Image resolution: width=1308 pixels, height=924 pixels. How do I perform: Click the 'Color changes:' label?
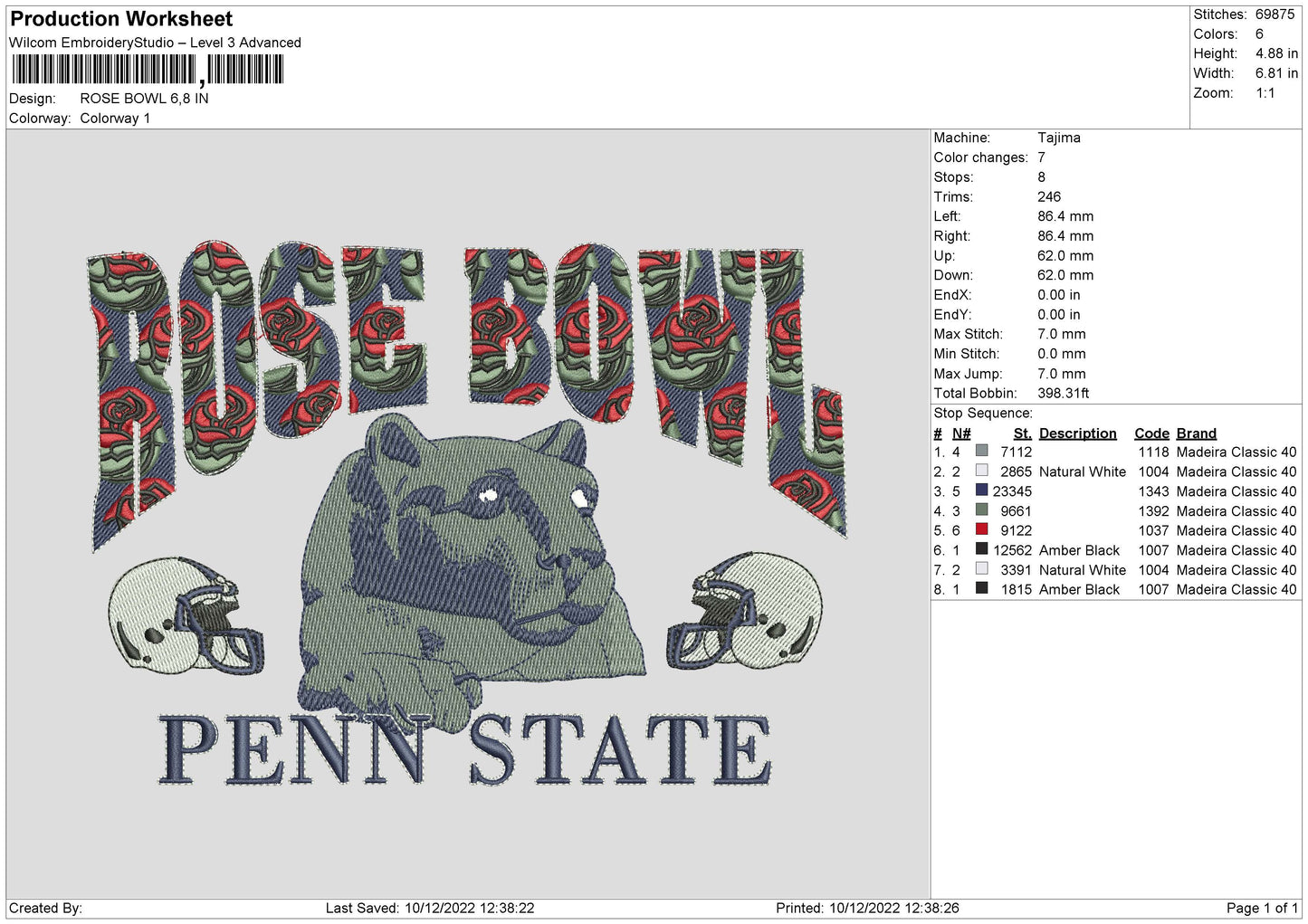980,157
